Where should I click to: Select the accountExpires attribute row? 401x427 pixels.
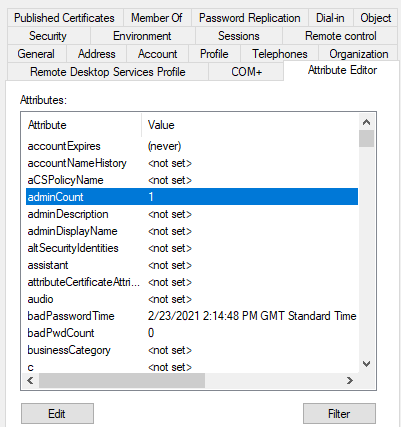coord(192,146)
